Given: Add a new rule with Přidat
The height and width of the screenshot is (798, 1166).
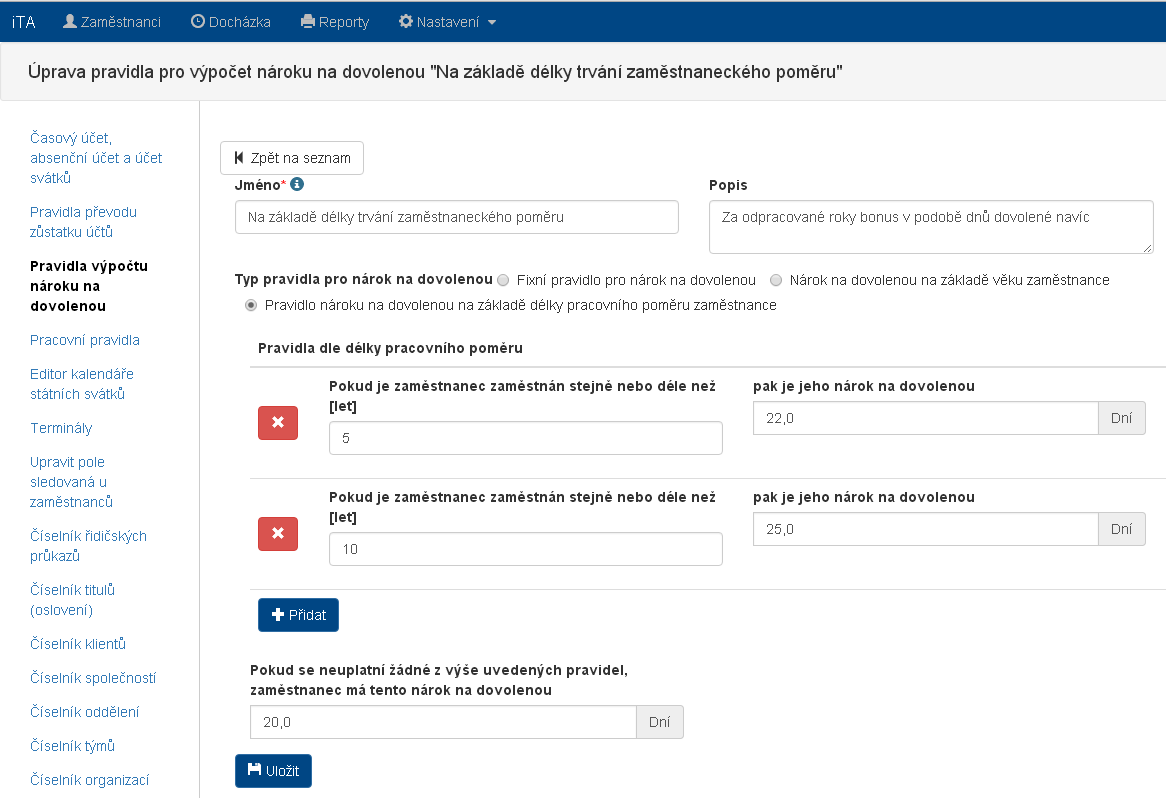Looking at the screenshot, I should [298, 615].
